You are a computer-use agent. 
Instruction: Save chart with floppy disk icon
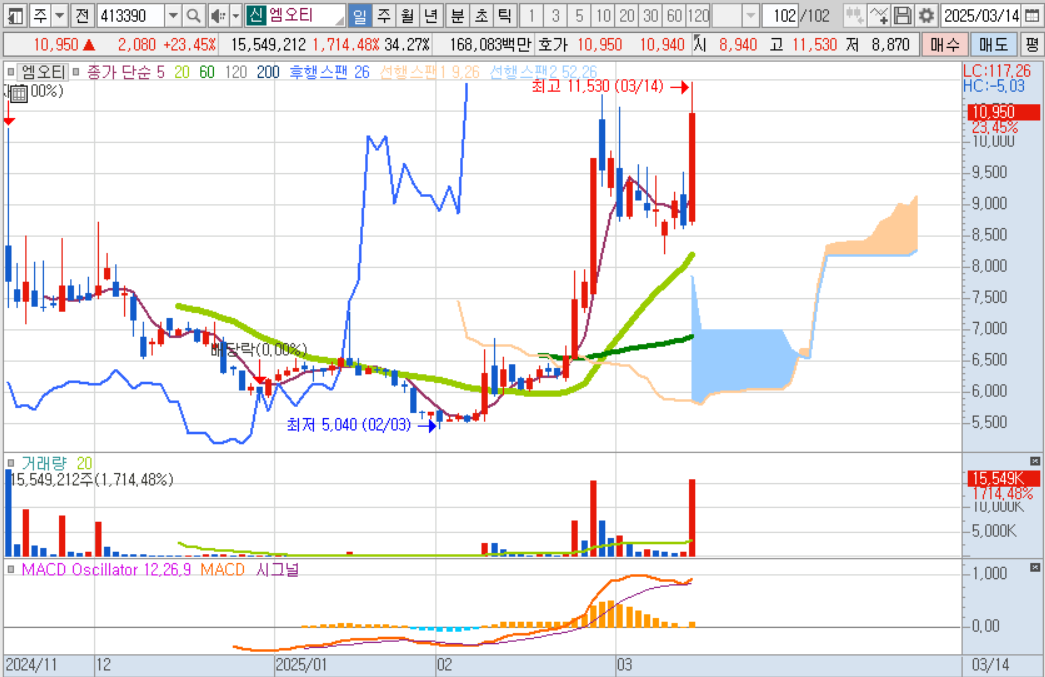[x=902, y=15]
